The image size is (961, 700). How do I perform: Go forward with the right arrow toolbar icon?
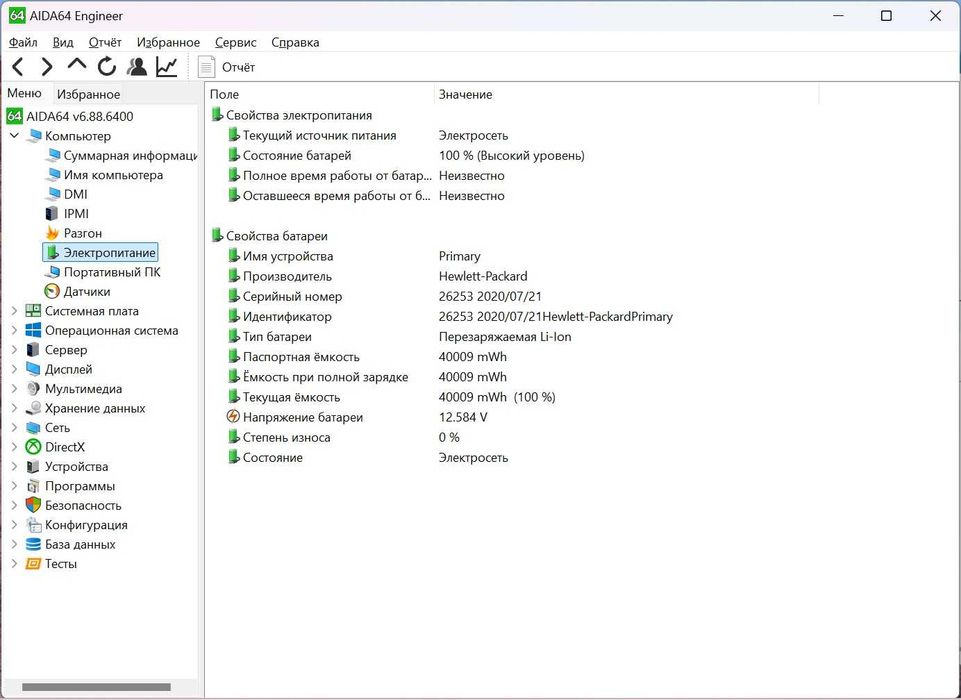47,66
